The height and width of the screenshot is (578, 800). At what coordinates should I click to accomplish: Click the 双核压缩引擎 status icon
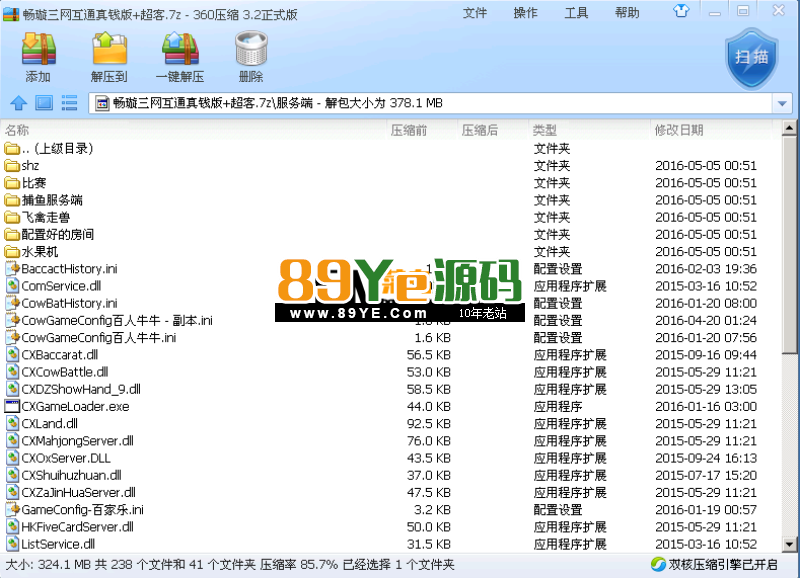[658, 564]
